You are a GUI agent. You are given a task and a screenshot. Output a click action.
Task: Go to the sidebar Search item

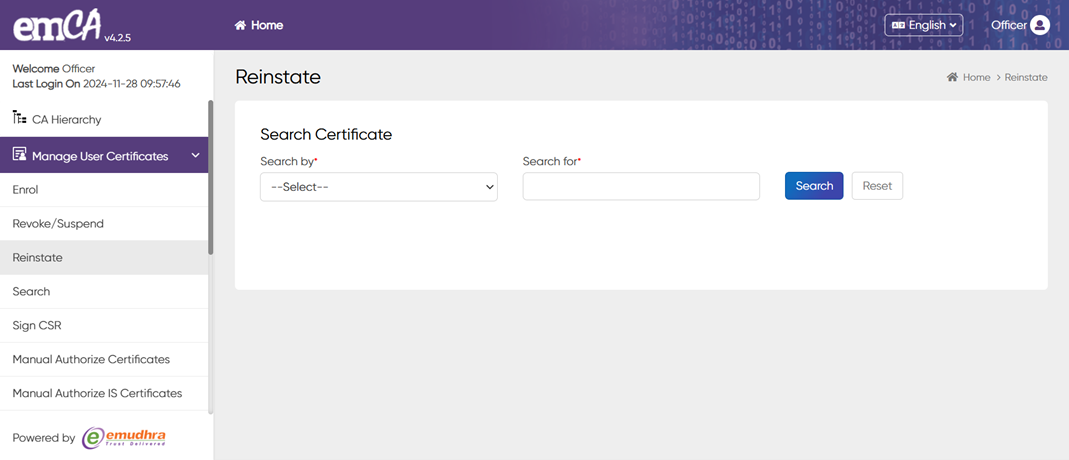[31, 292]
